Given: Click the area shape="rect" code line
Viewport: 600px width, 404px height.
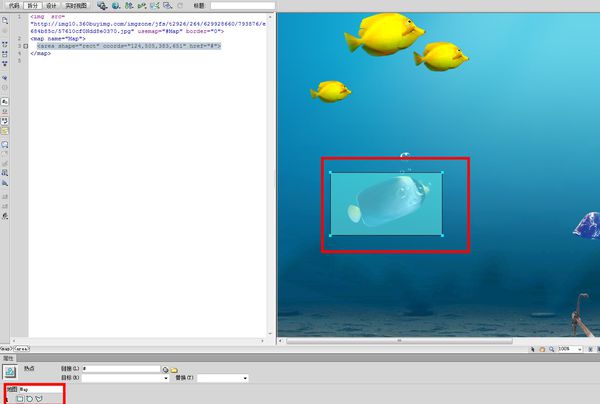Looking at the screenshot, I should [x=129, y=46].
